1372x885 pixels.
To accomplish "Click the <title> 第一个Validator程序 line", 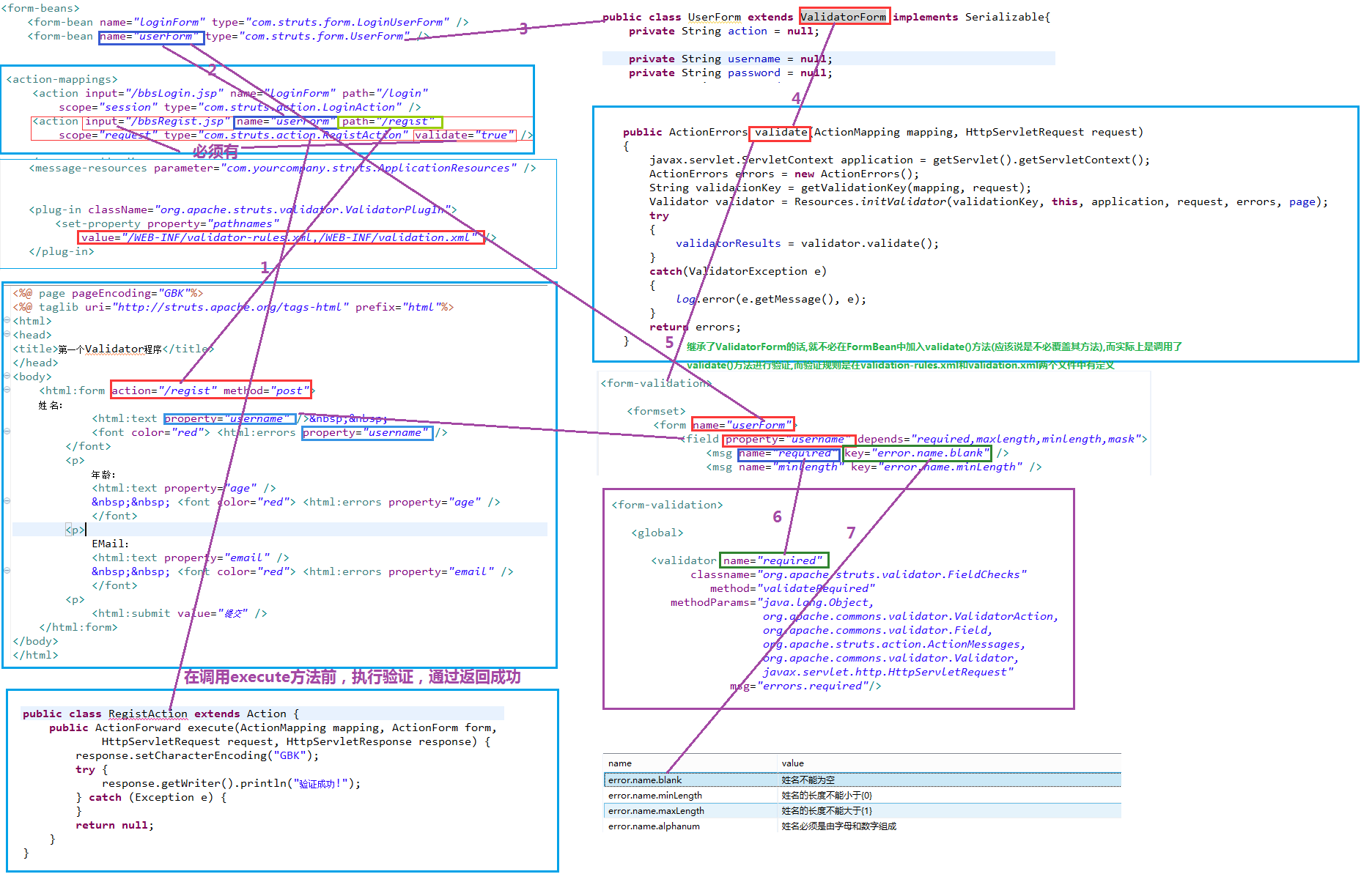I will pyautogui.click(x=114, y=349).
